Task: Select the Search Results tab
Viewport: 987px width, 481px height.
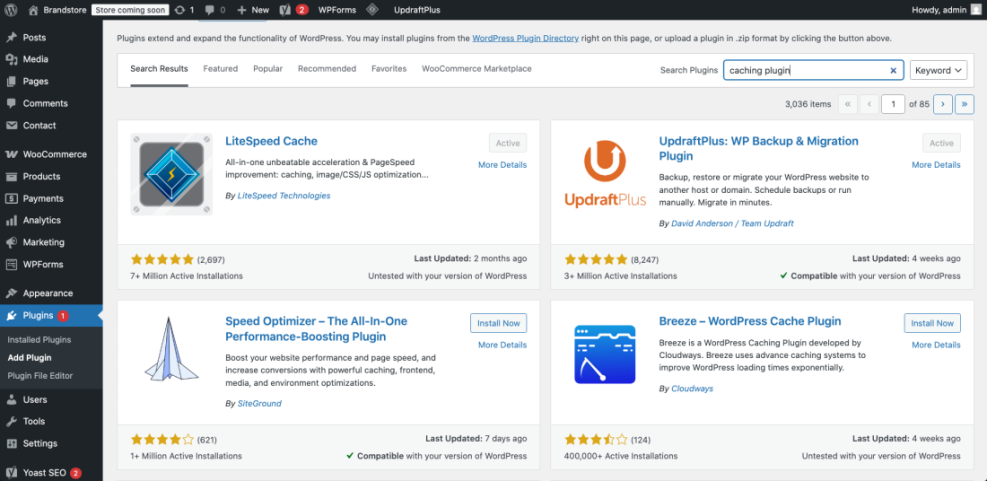Action: (159, 69)
